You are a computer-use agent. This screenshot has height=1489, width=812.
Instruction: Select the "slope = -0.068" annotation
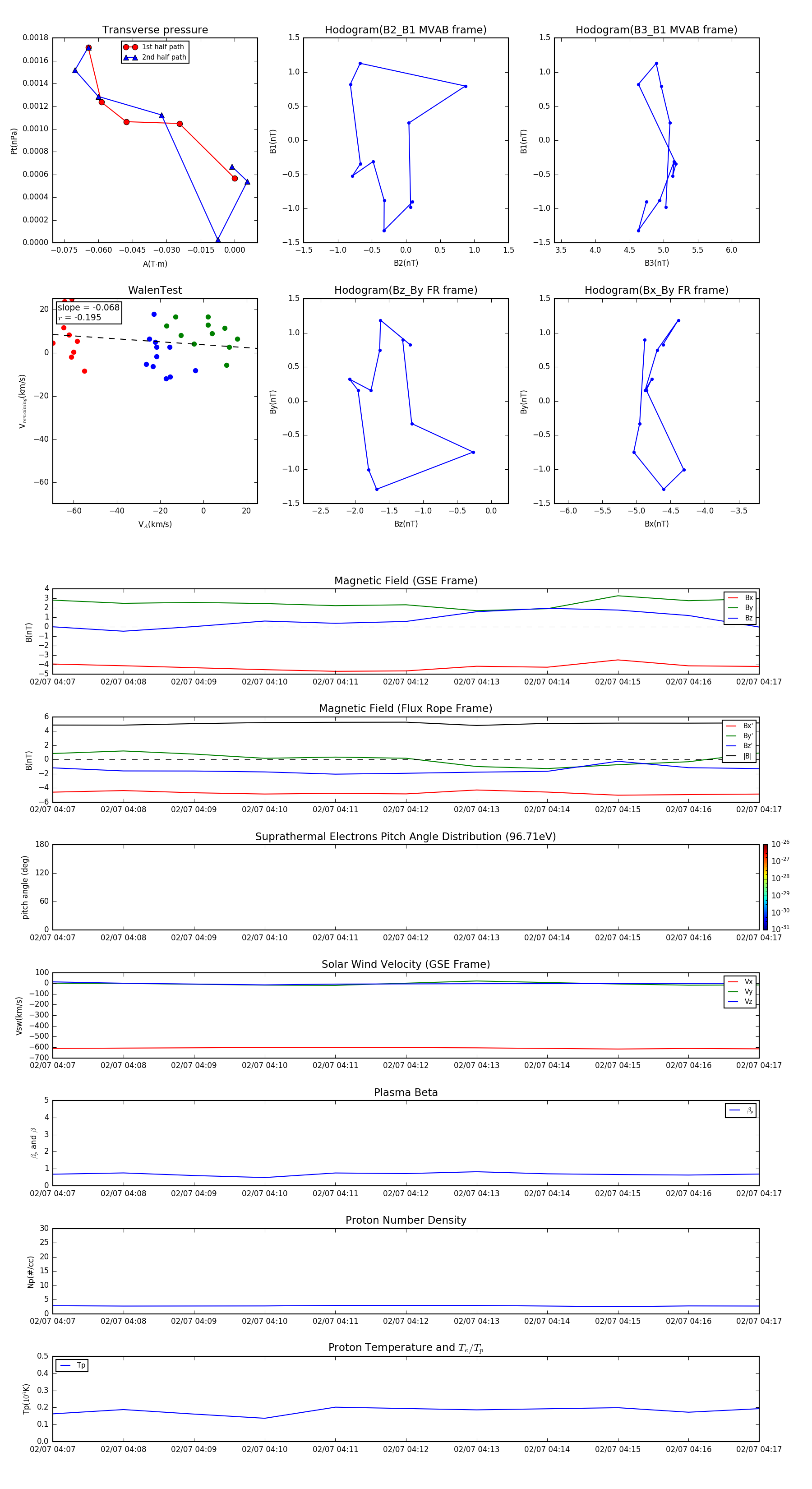click(88, 308)
